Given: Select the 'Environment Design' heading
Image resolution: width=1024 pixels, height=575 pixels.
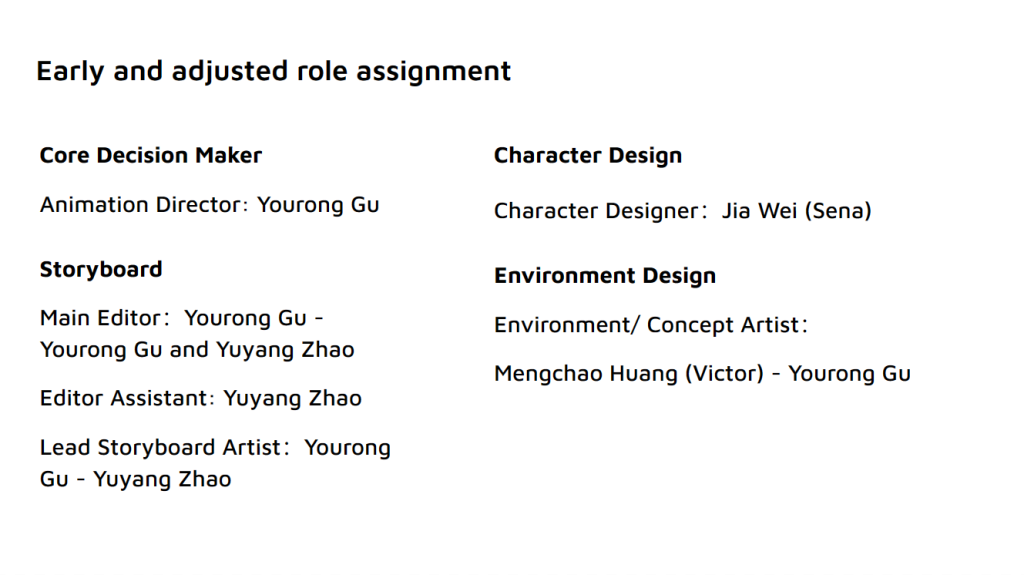Looking at the screenshot, I should [x=605, y=276].
